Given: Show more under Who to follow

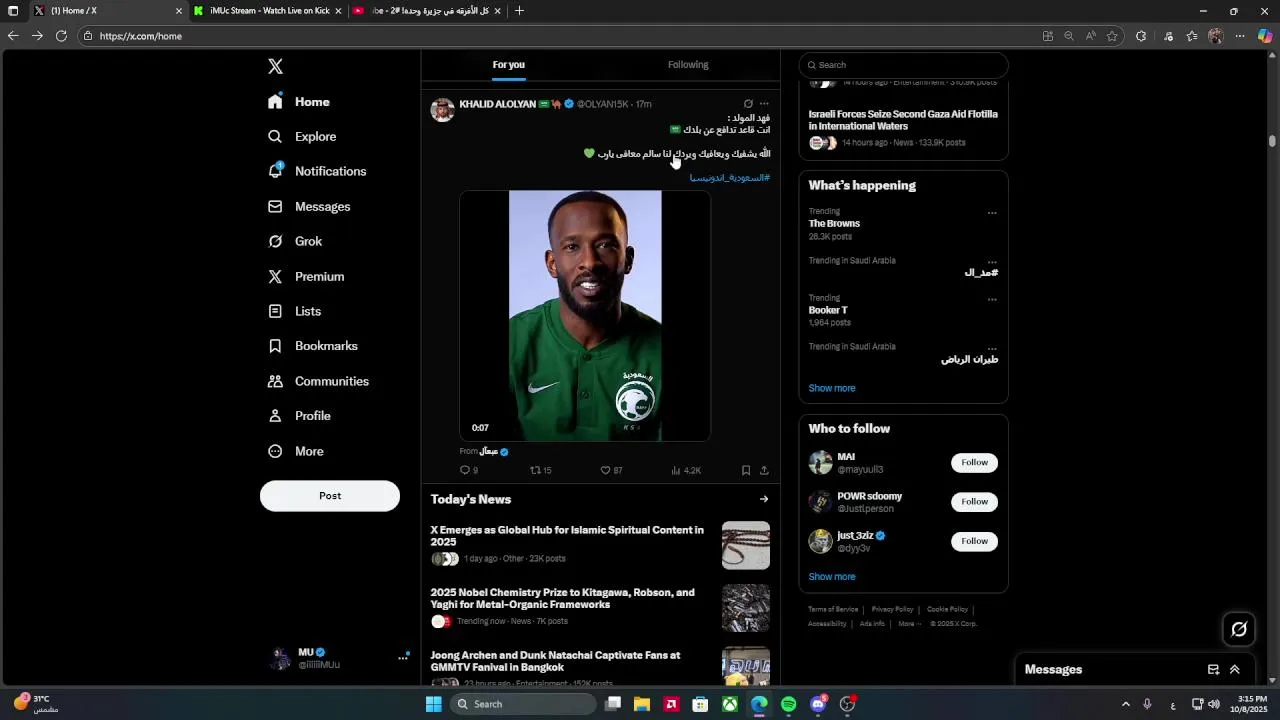Looking at the screenshot, I should (832, 577).
